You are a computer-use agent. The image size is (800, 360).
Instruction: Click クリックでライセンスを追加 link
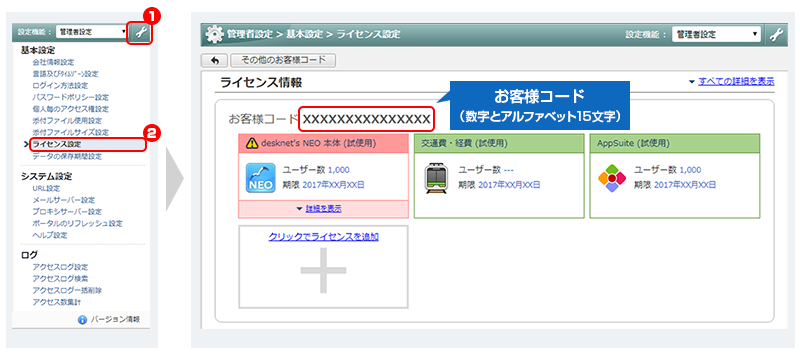[x=323, y=237]
